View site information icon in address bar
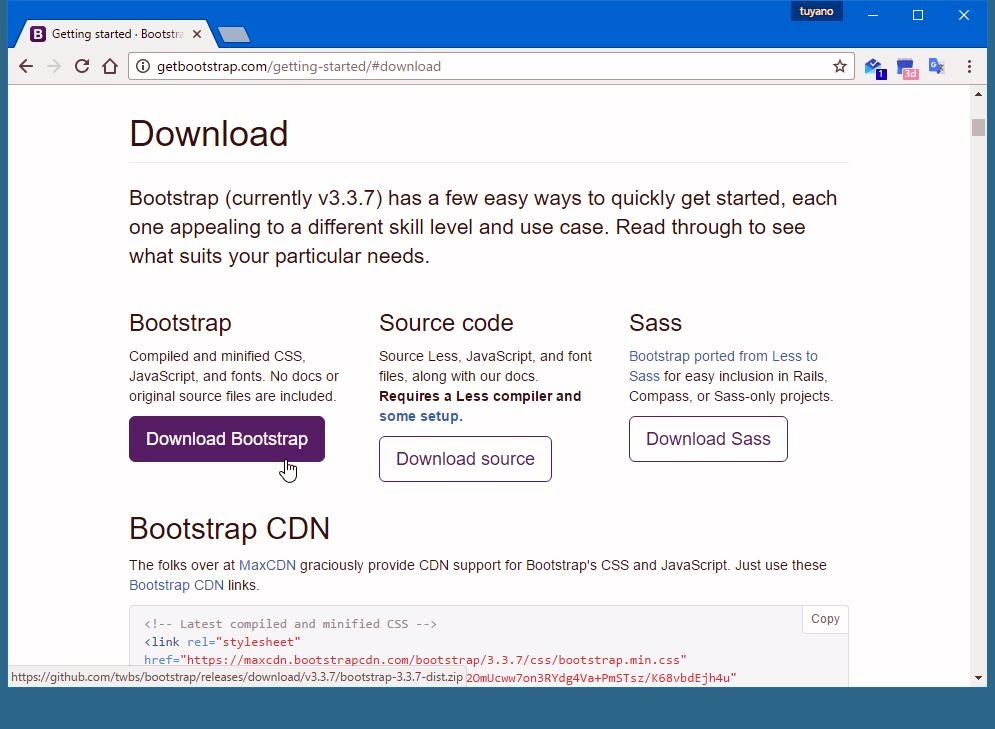Image resolution: width=995 pixels, height=729 pixels. [143, 66]
